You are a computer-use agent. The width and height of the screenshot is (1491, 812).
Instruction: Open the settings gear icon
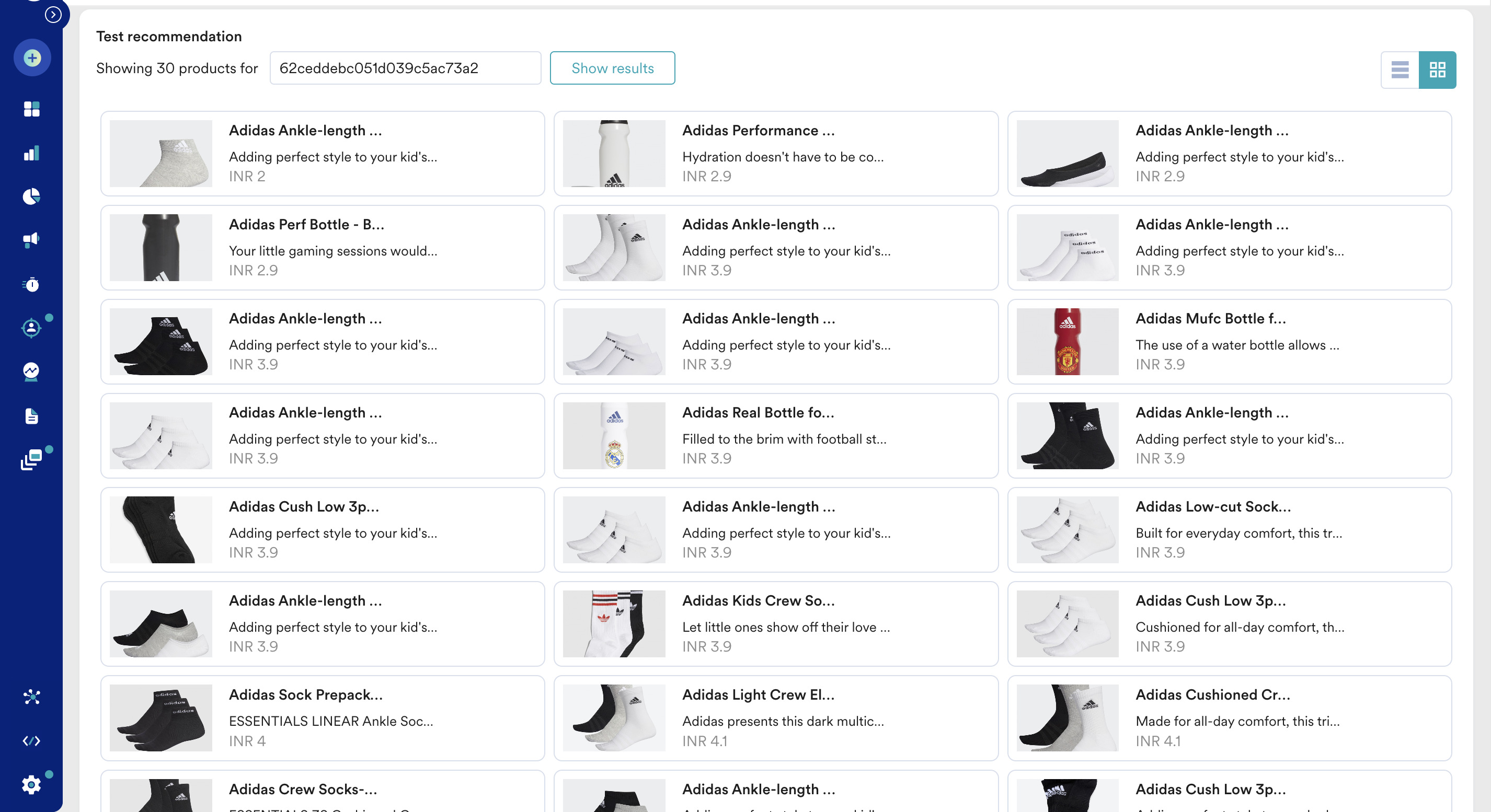tap(32, 784)
